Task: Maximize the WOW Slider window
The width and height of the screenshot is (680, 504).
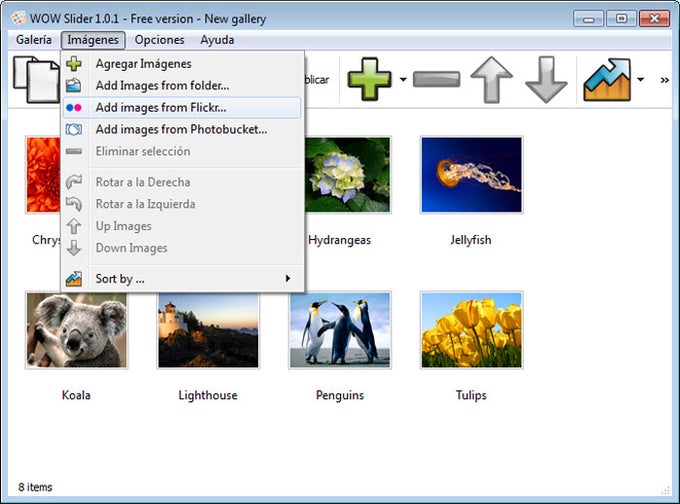Action: (621, 19)
